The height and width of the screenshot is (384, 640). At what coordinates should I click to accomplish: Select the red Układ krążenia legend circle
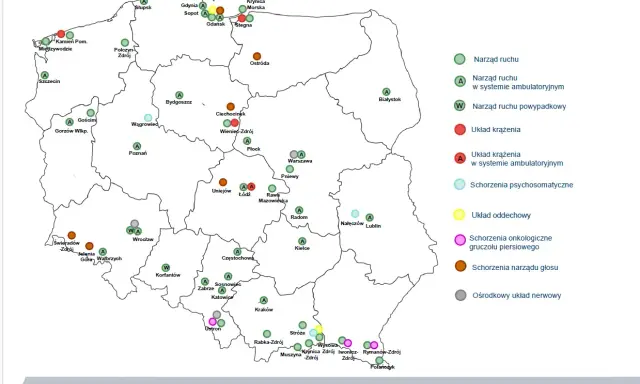[460, 129]
